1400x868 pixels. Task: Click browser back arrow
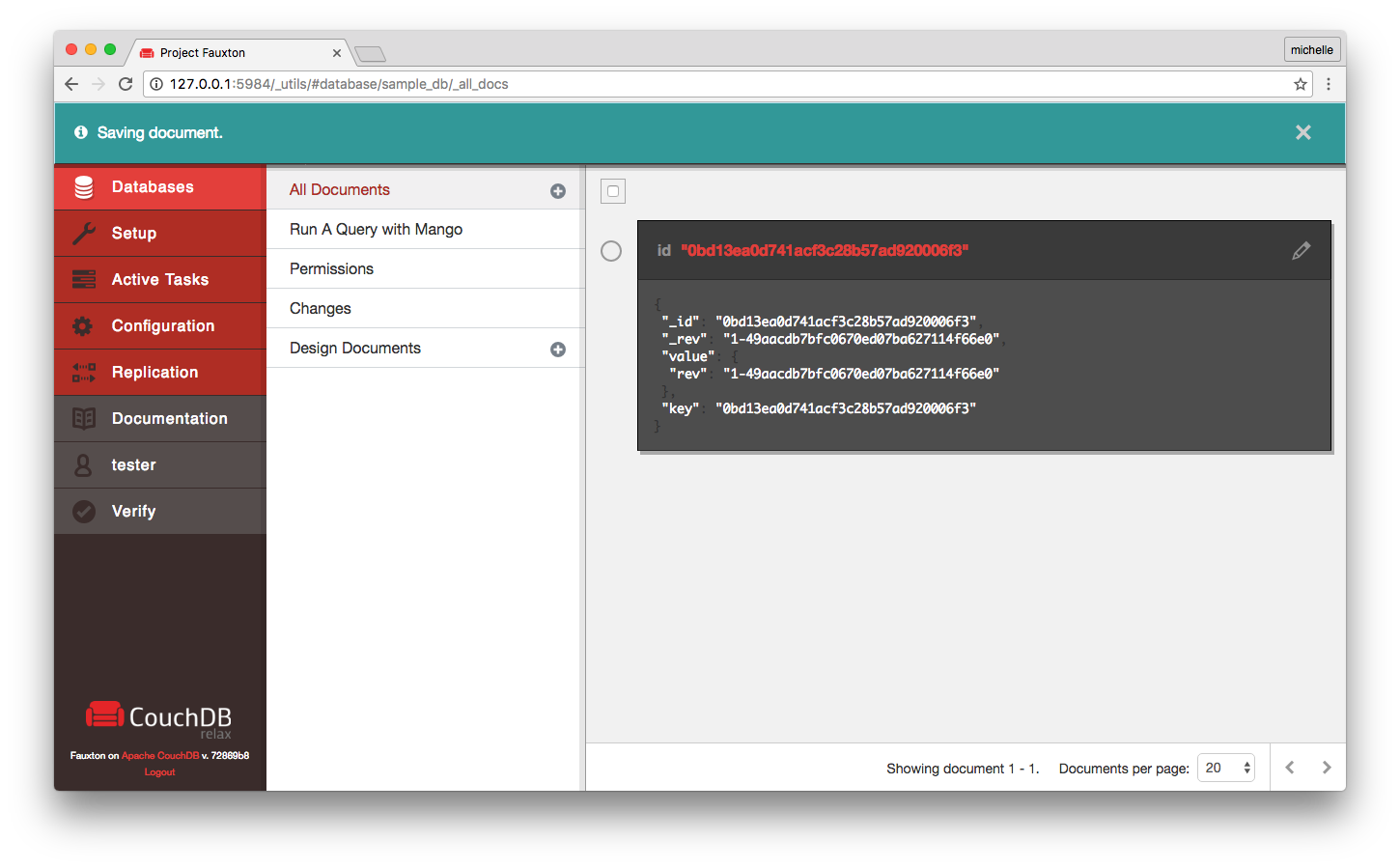click(71, 84)
